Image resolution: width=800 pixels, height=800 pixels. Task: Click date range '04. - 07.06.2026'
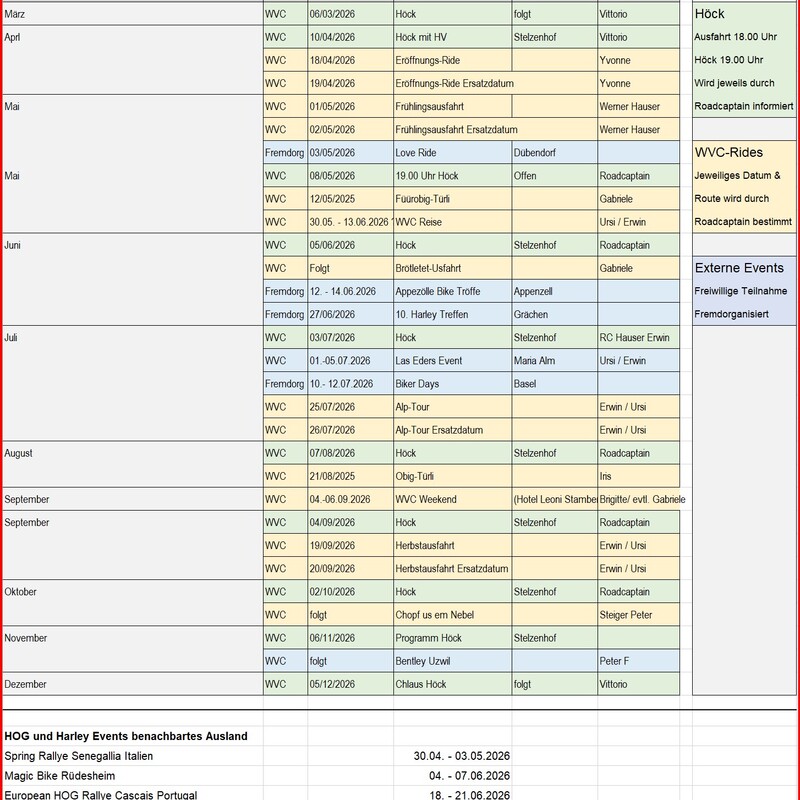point(469,776)
